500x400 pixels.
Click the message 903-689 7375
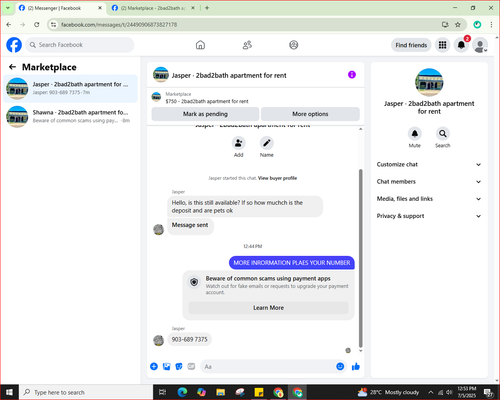coord(189,339)
